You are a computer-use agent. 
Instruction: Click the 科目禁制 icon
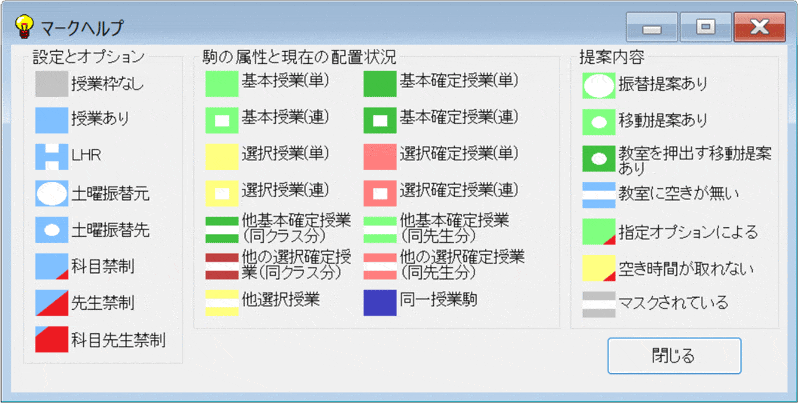click(x=51, y=266)
